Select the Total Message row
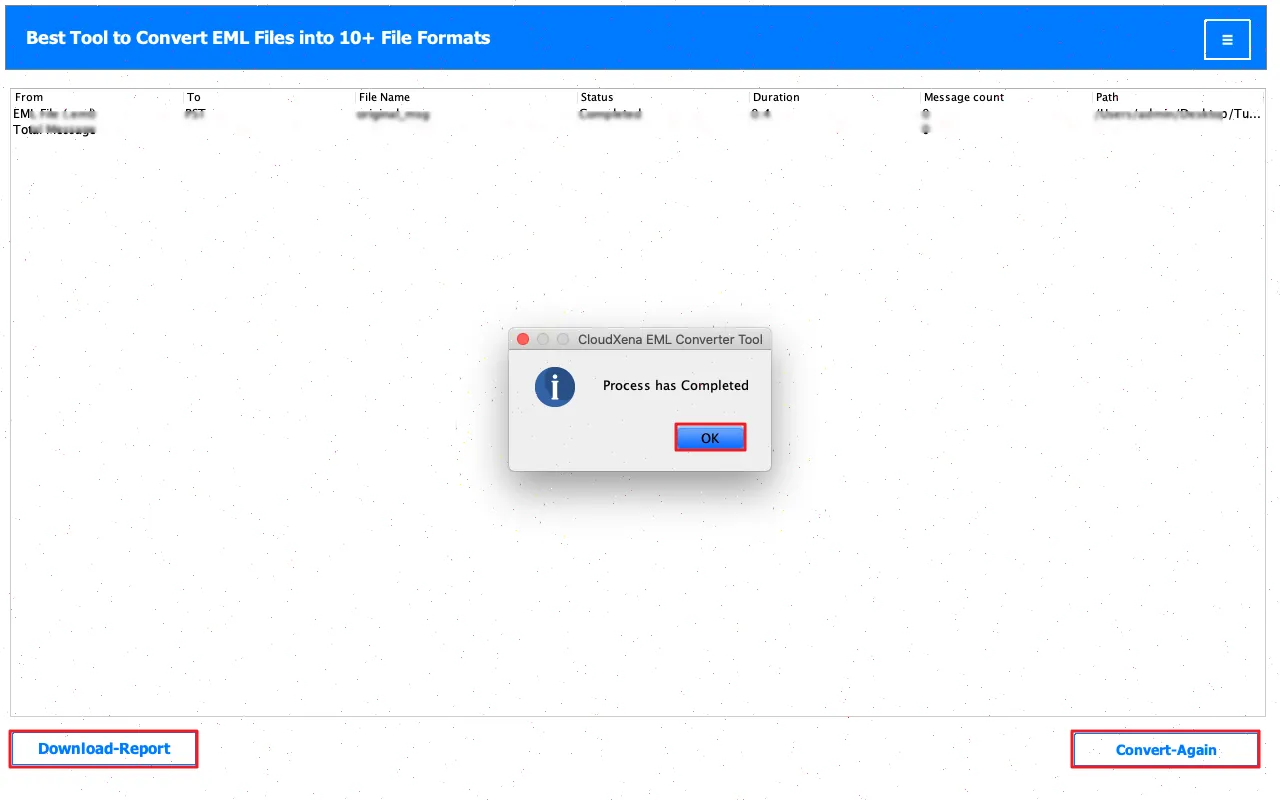The width and height of the screenshot is (1280, 800). [x=55, y=130]
